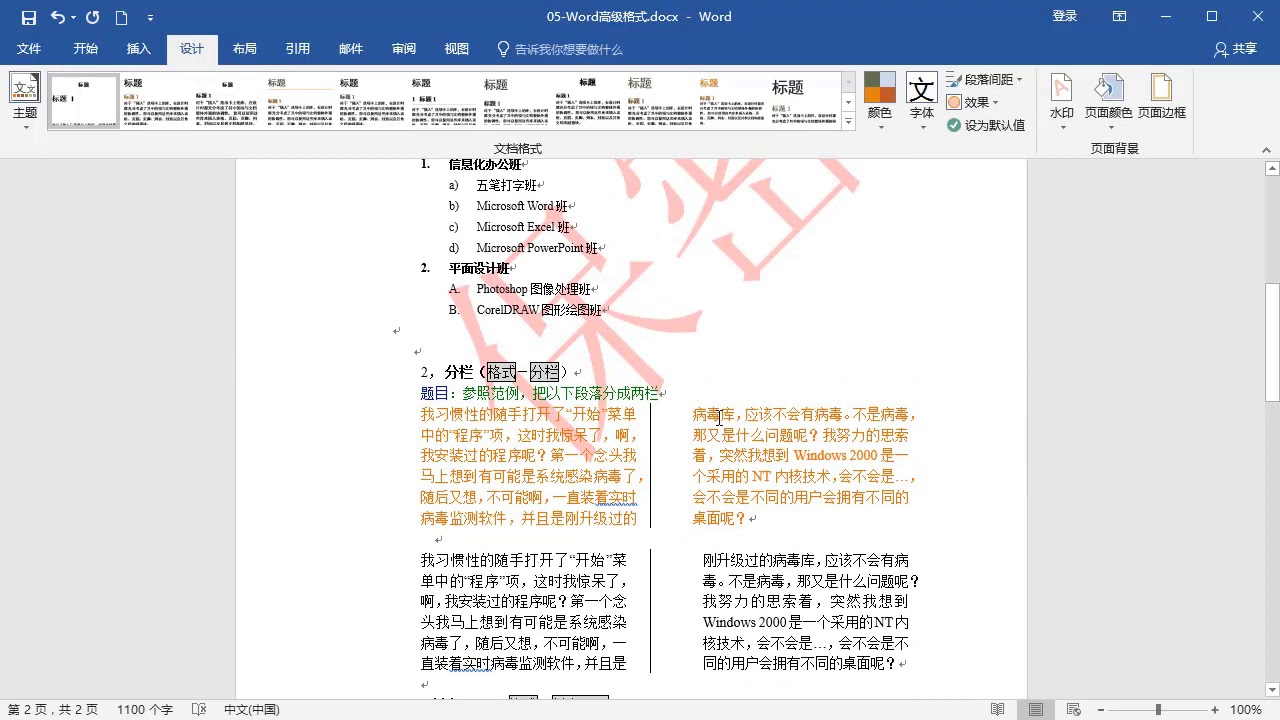Switch to the 开始 tab
The height and width of the screenshot is (720, 1280).
(x=85, y=49)
